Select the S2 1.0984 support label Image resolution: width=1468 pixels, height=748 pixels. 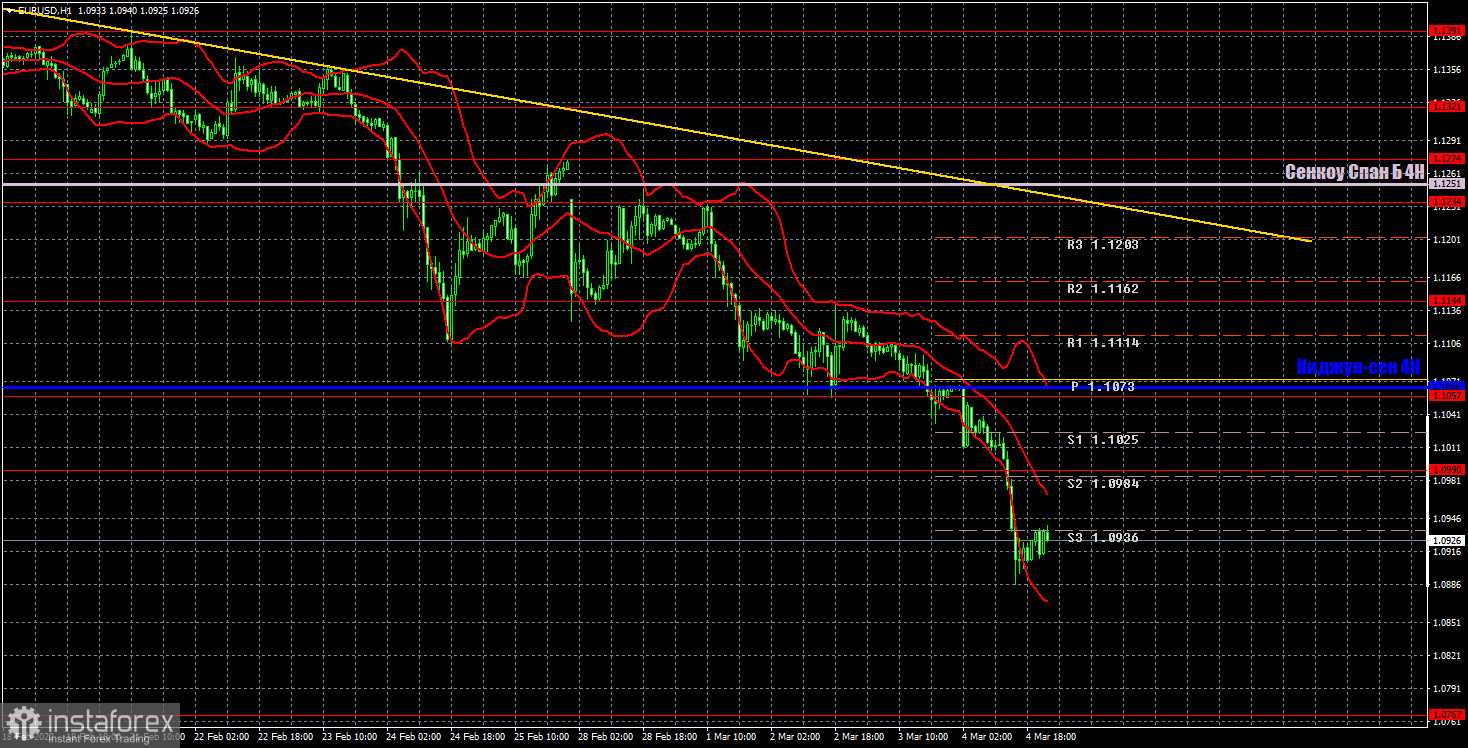(x=1102, y=484)
